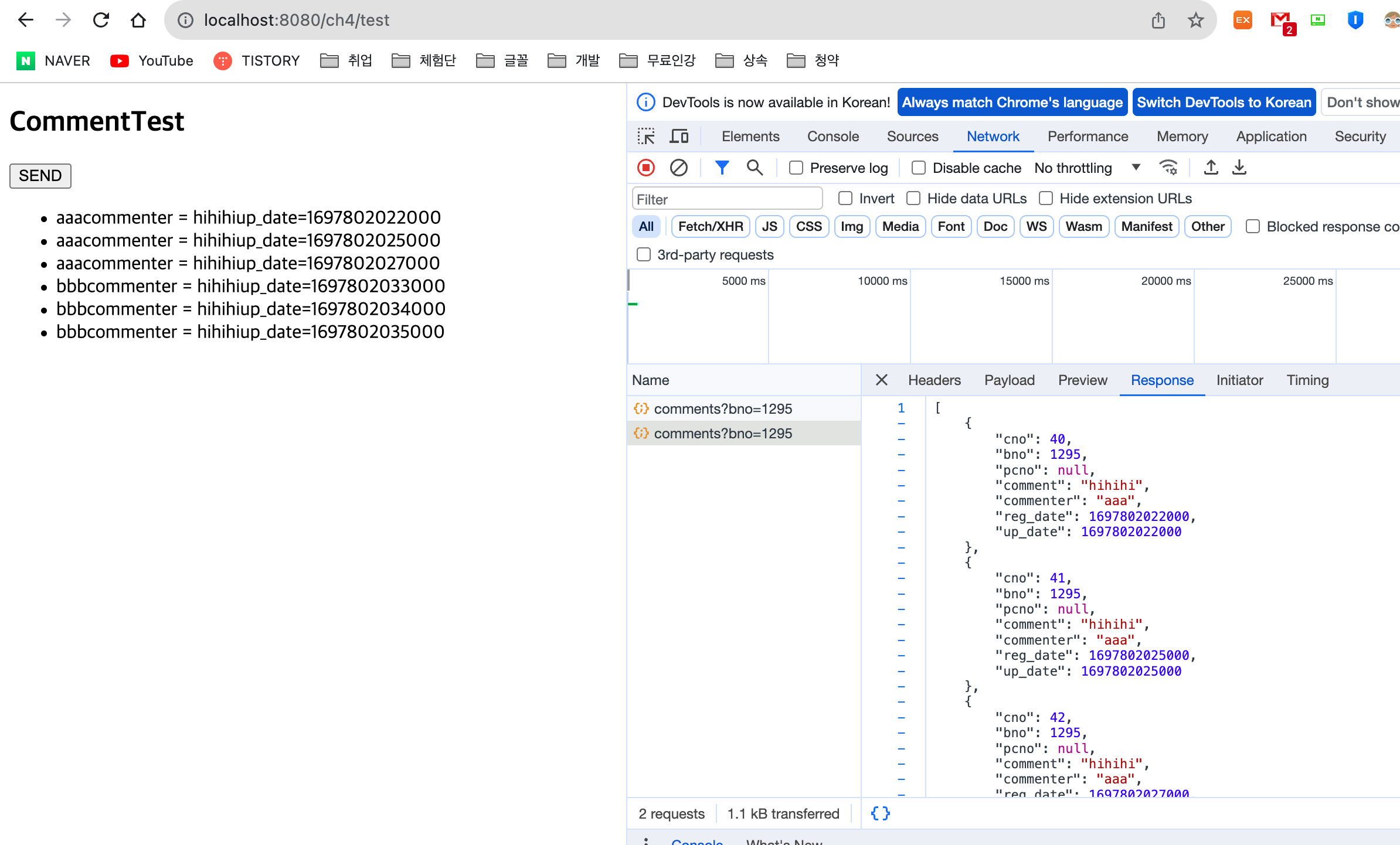Toggle the device toolbar icon
The width and height of the screenshot is (1400, 845).
[x=679, y=137]
